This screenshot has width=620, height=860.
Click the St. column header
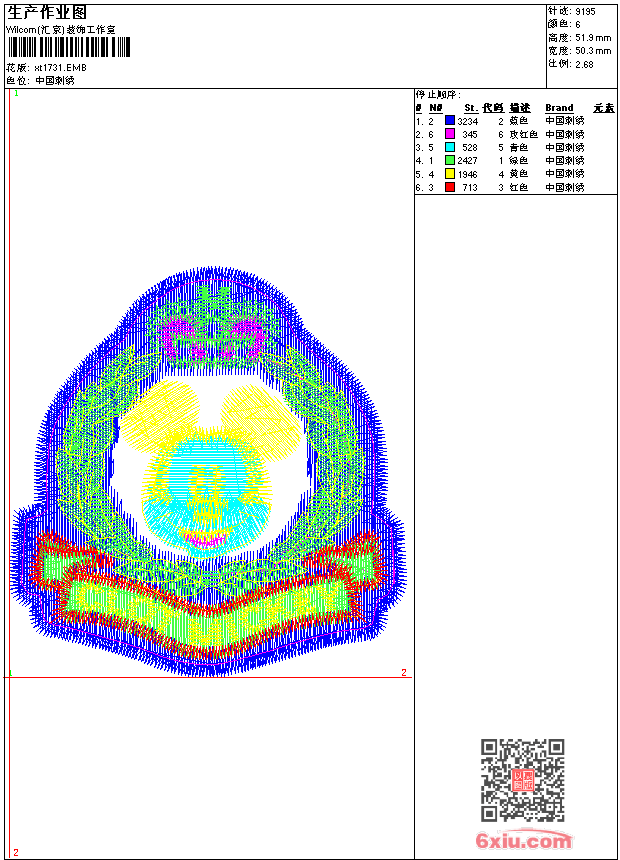point(471,108)
